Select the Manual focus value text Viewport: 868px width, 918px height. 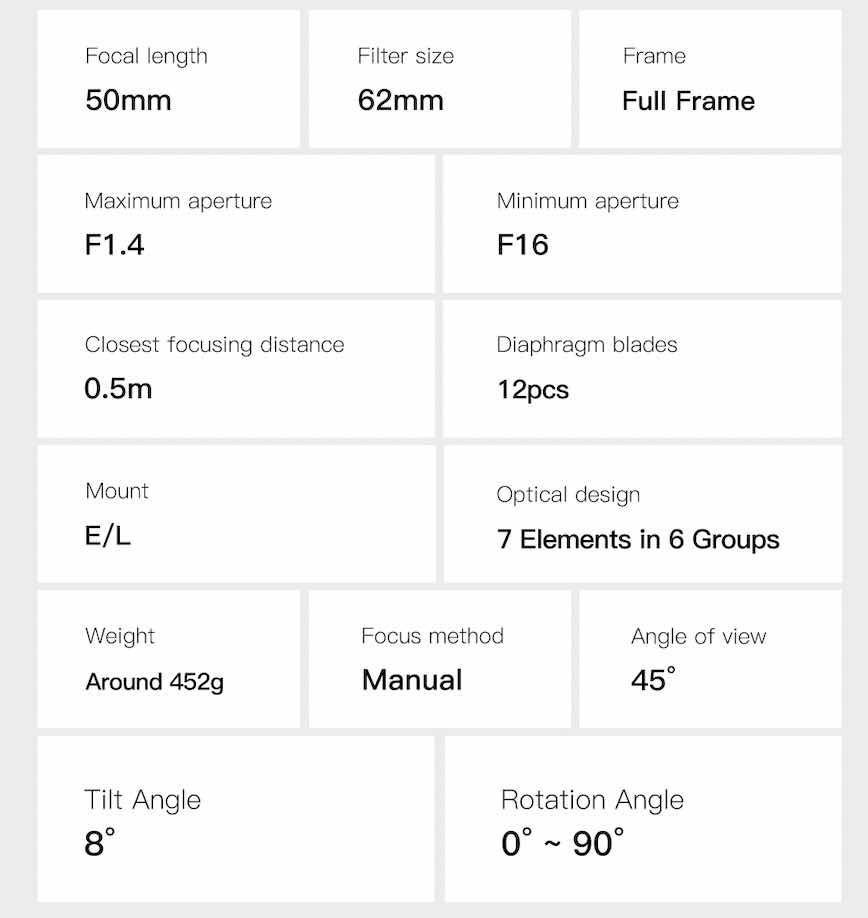click(x=412, y=680)
